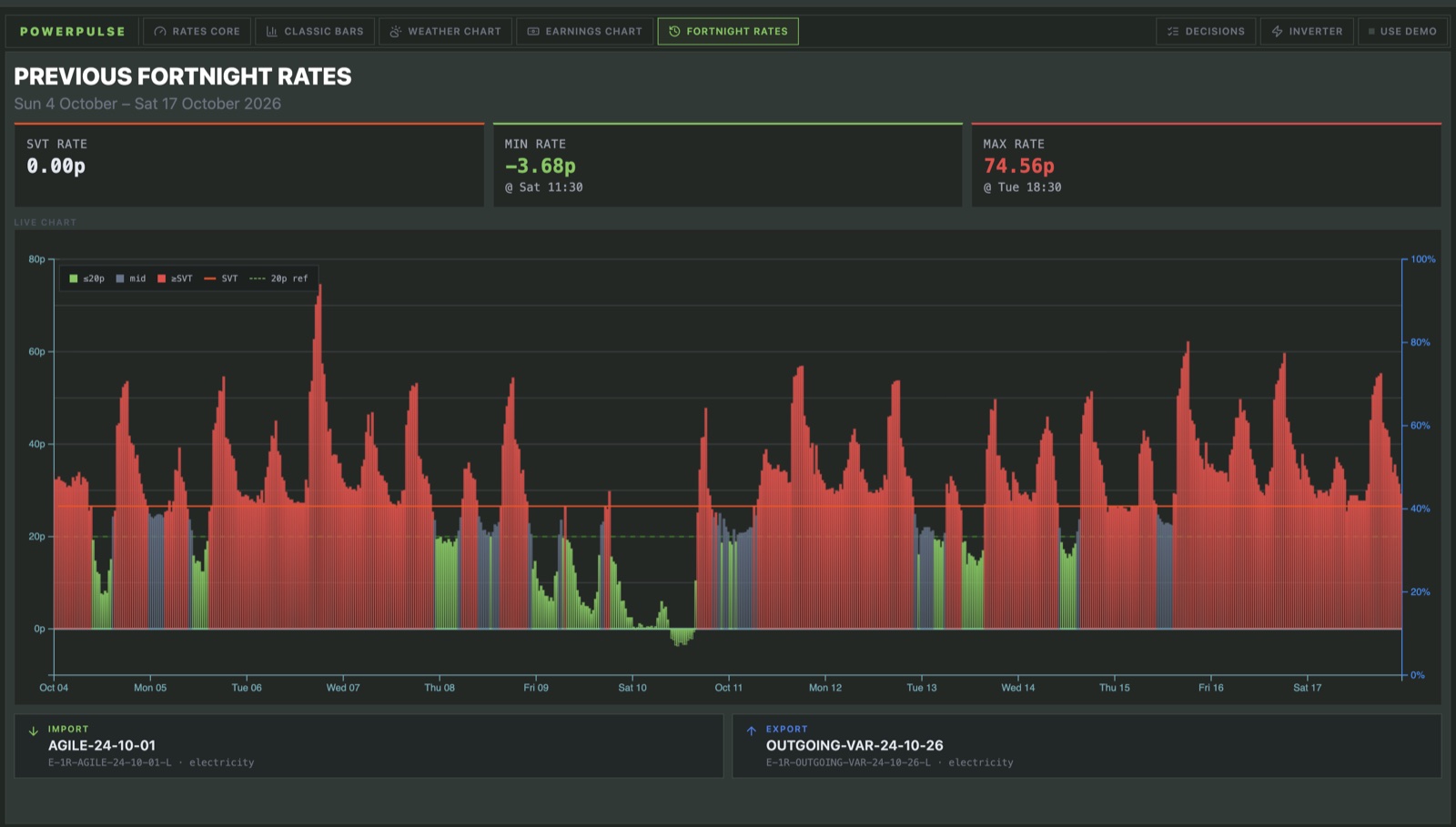The height and width of the screenshot is (827, 1456).
Task: Open the Rates Core tab
Action: [197, 31]
